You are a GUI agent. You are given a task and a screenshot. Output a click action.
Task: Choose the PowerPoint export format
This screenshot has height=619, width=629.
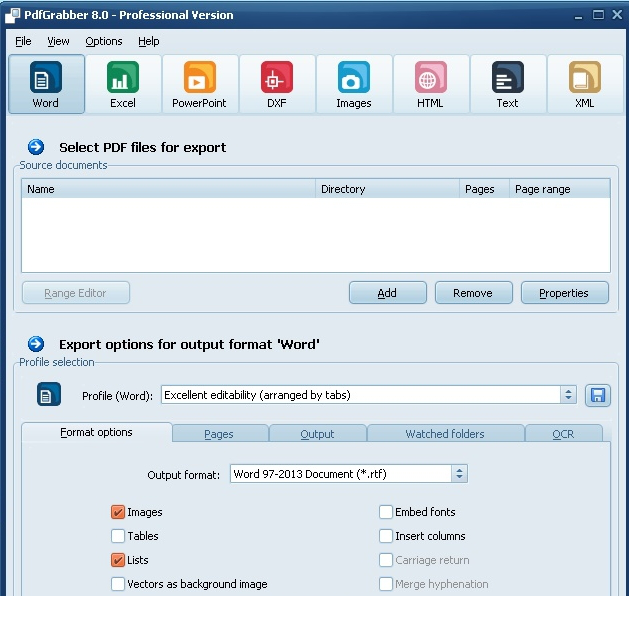[200, 84]
